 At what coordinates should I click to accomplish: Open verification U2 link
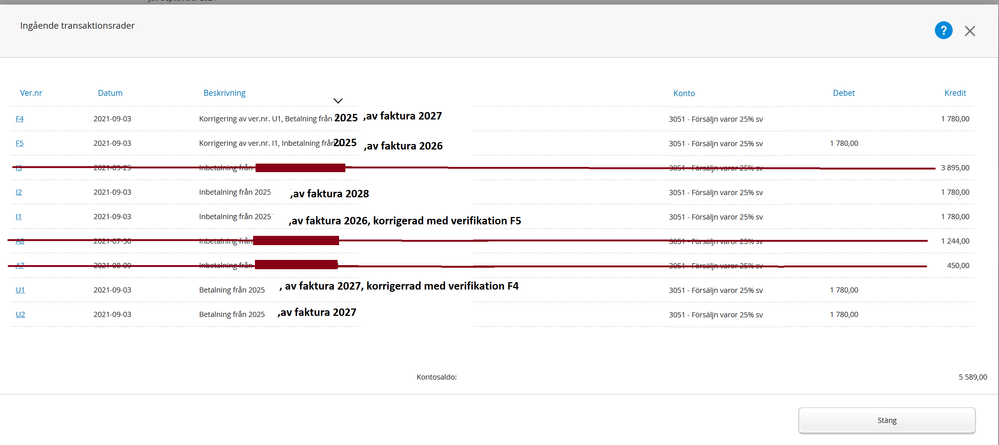[x=20, y=314]
